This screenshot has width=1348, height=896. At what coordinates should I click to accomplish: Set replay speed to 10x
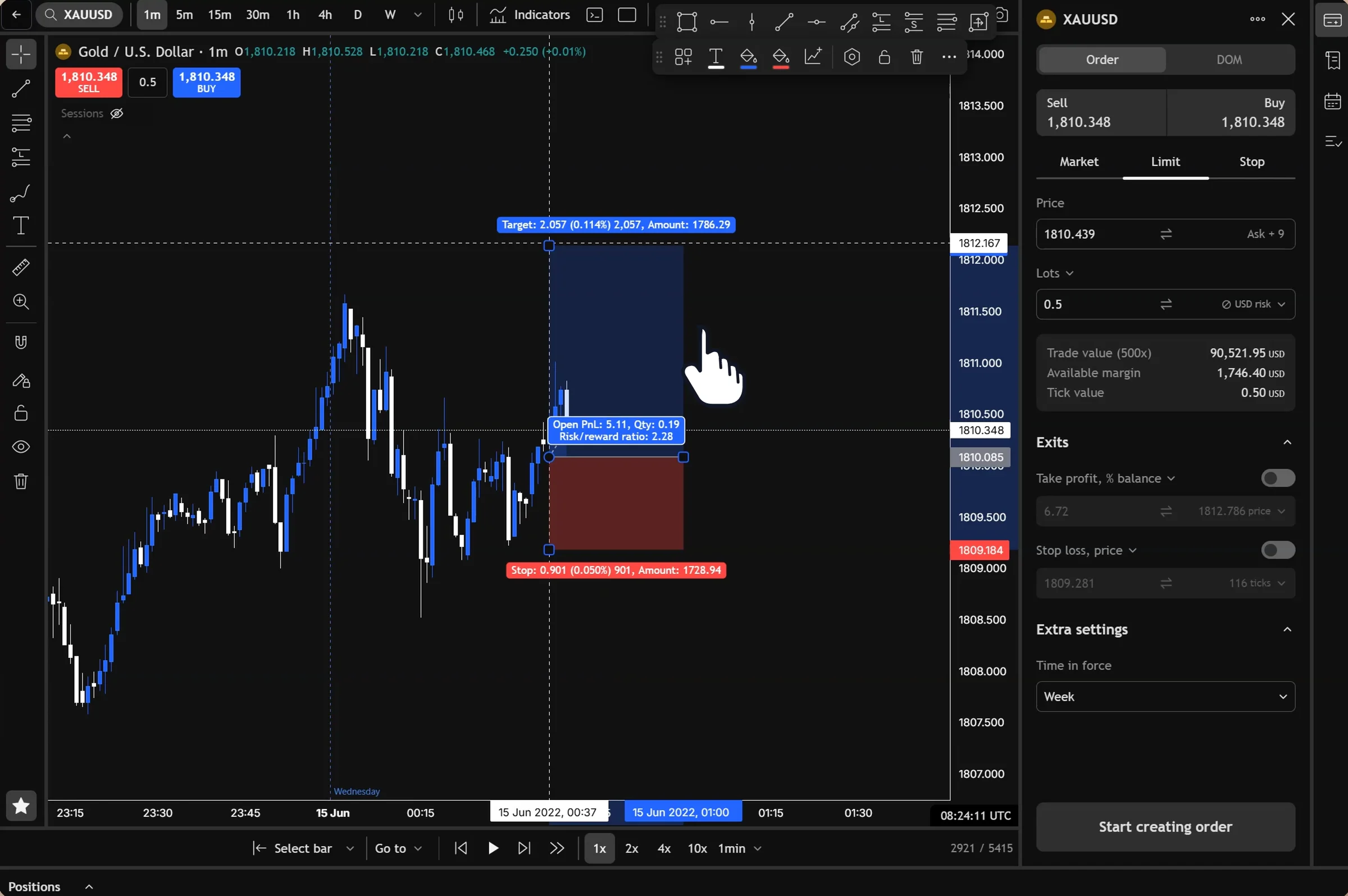(697, 849)
